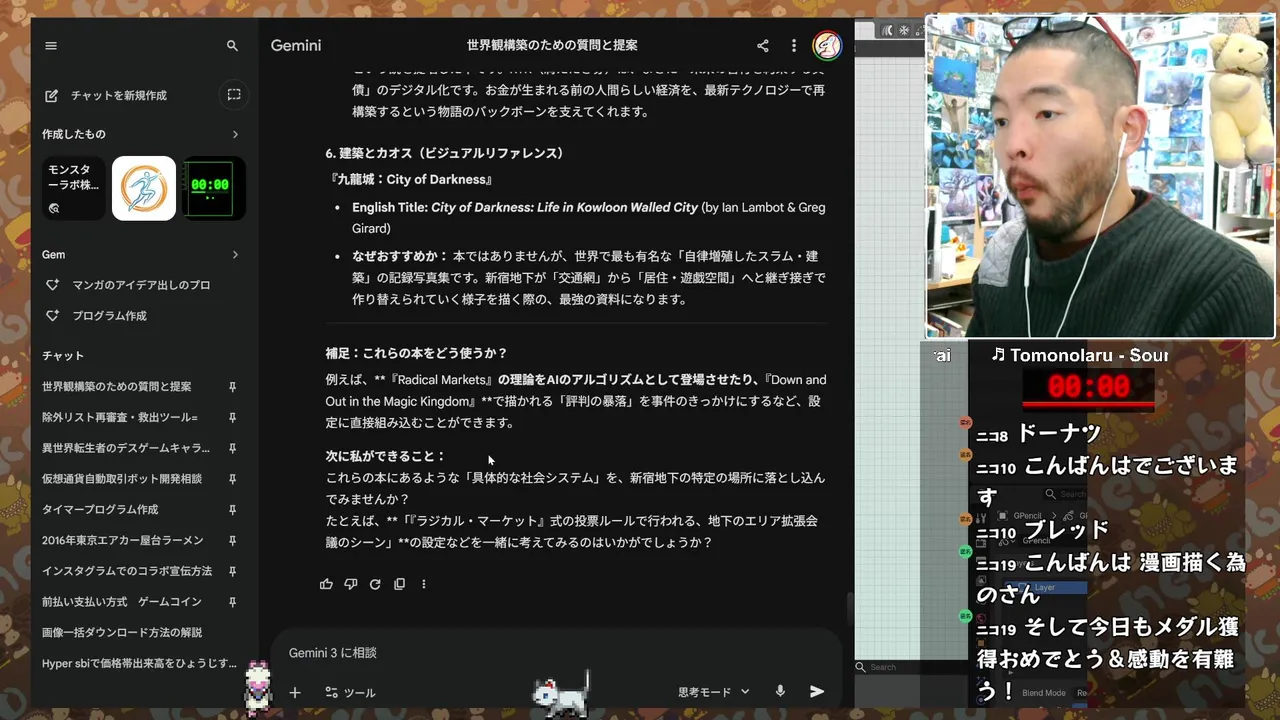Open the ツール tools menu
1280x720 pixels.
pyautogui.click(x=350, y=692)
